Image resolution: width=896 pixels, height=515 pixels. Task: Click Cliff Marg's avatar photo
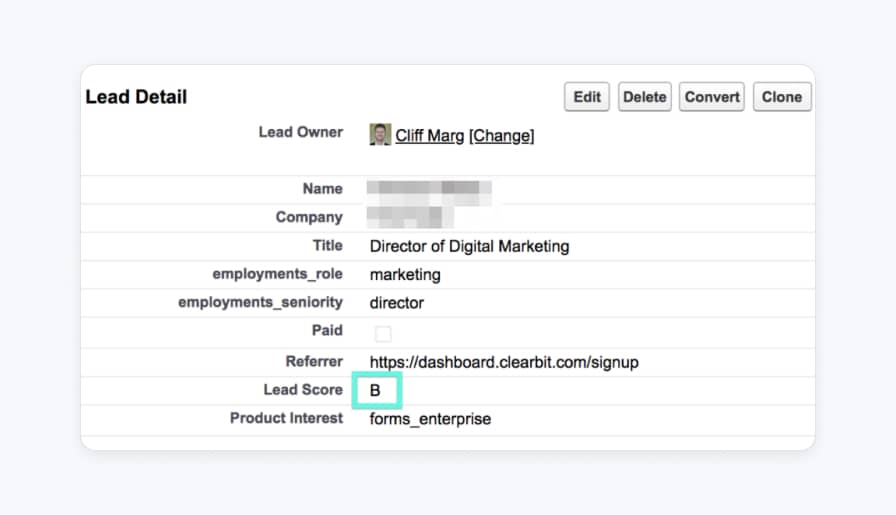pos(380,135)
